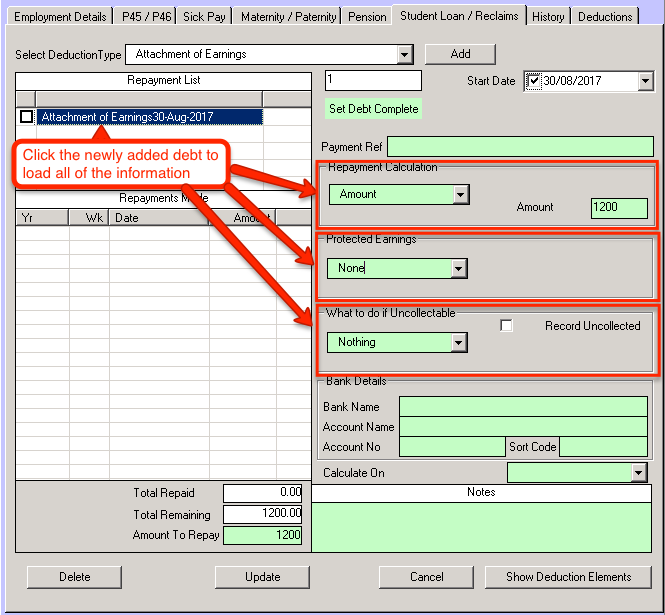The width and height of the screenshot is (665, 615).
Task: Go to the Deductions tab
Action: [x=605, y=16]
